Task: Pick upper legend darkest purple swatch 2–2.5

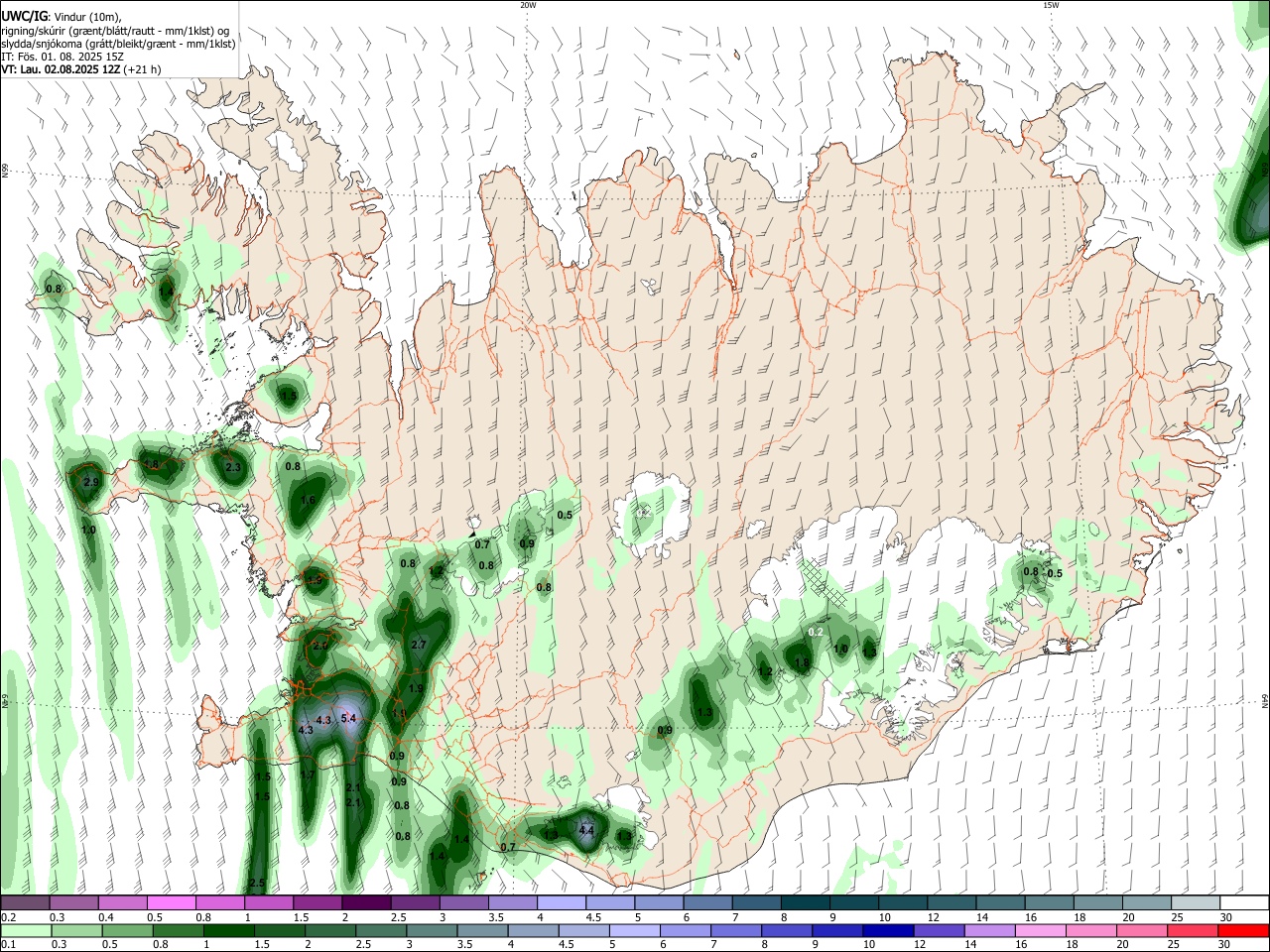Action: click(x=366, y=902)
